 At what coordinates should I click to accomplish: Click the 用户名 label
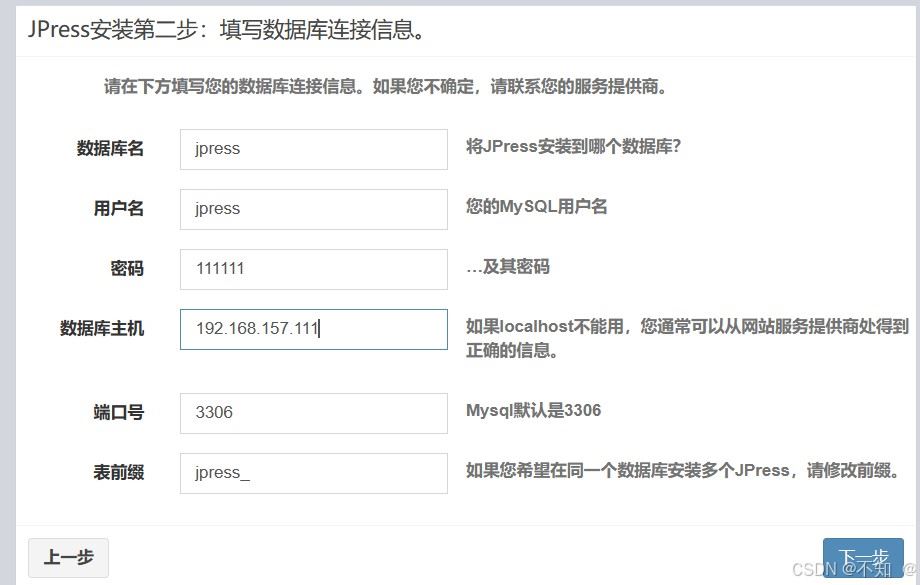tap(119, 208)
